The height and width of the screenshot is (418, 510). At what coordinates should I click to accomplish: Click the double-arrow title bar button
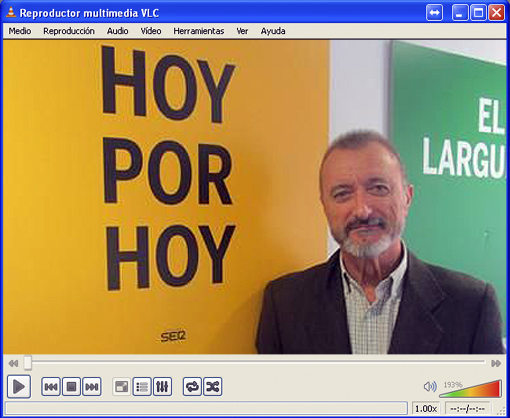point(434,13)
